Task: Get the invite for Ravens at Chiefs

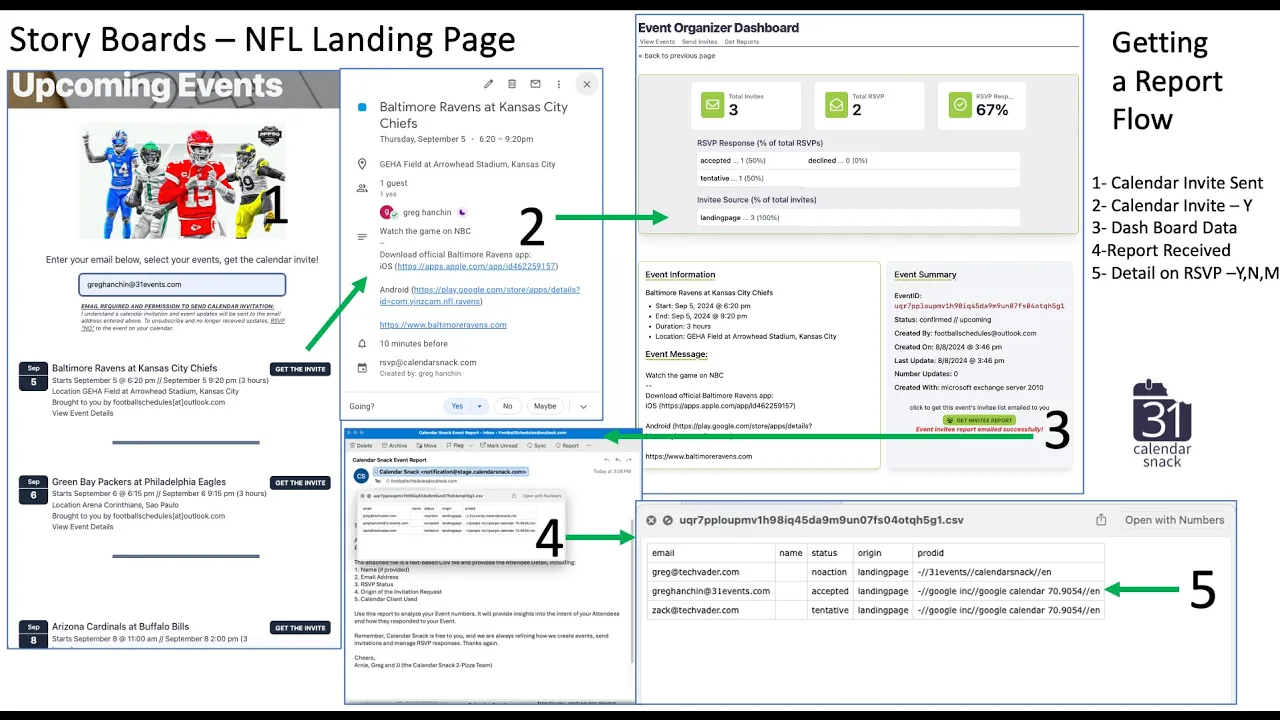Action: point(301,369)
